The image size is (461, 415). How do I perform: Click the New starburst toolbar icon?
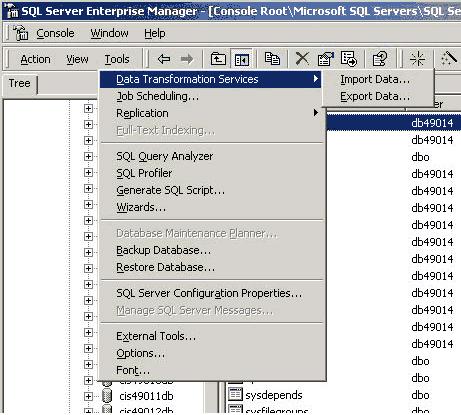coord(417,59)
